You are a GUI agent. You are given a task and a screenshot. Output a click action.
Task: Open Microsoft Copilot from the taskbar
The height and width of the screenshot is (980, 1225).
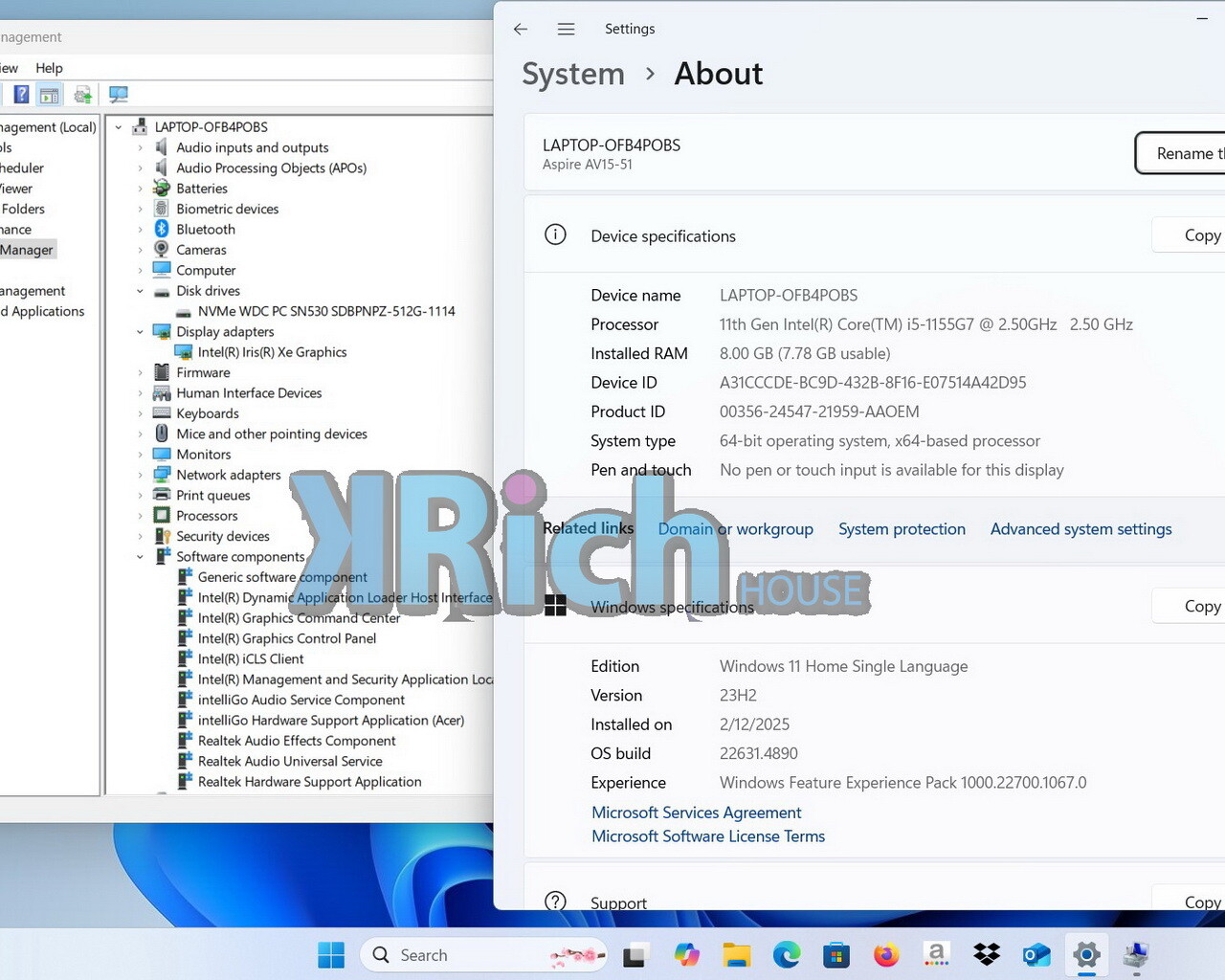(x=686, y=955)
